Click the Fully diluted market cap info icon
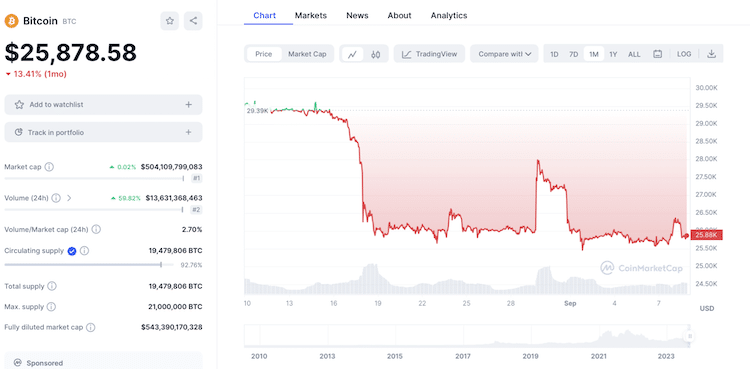 [x=90, y=327]
